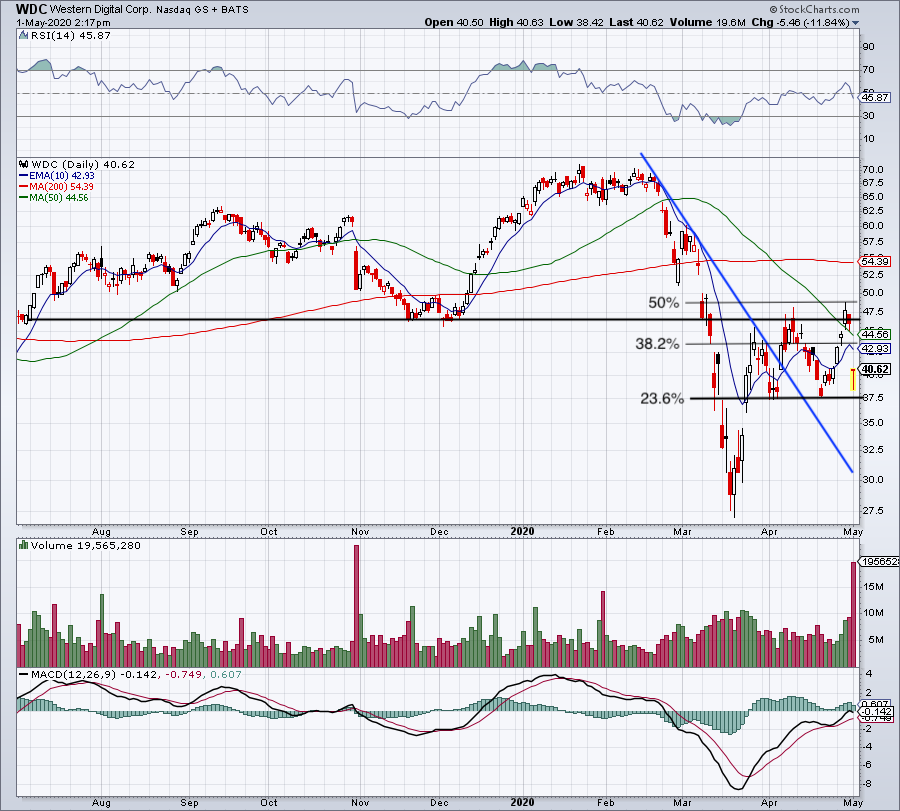The width and height of the screenshot is (900, 811).
Task: Click the Low 38.42 value in header
Action: click(x=576, y=22)
